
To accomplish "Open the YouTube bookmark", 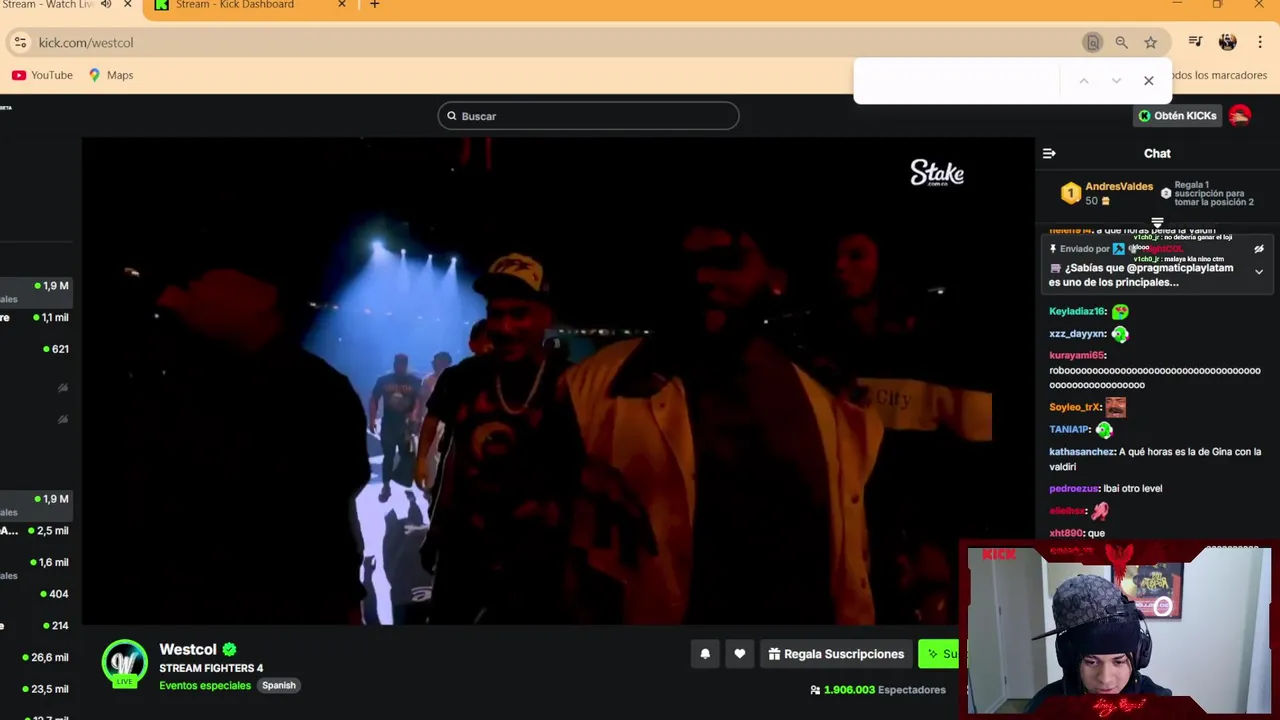I will [42, 75].
